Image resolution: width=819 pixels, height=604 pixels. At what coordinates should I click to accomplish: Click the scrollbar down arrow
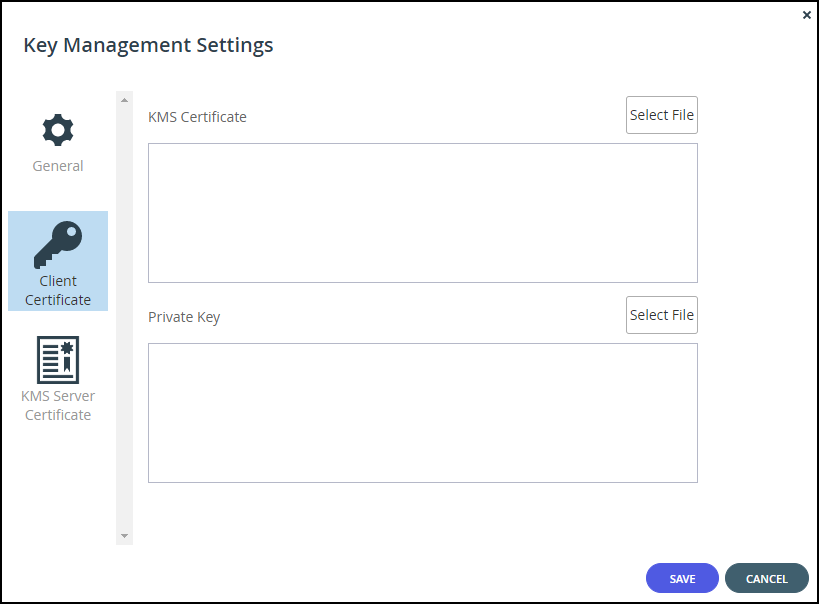click(124, 536)
